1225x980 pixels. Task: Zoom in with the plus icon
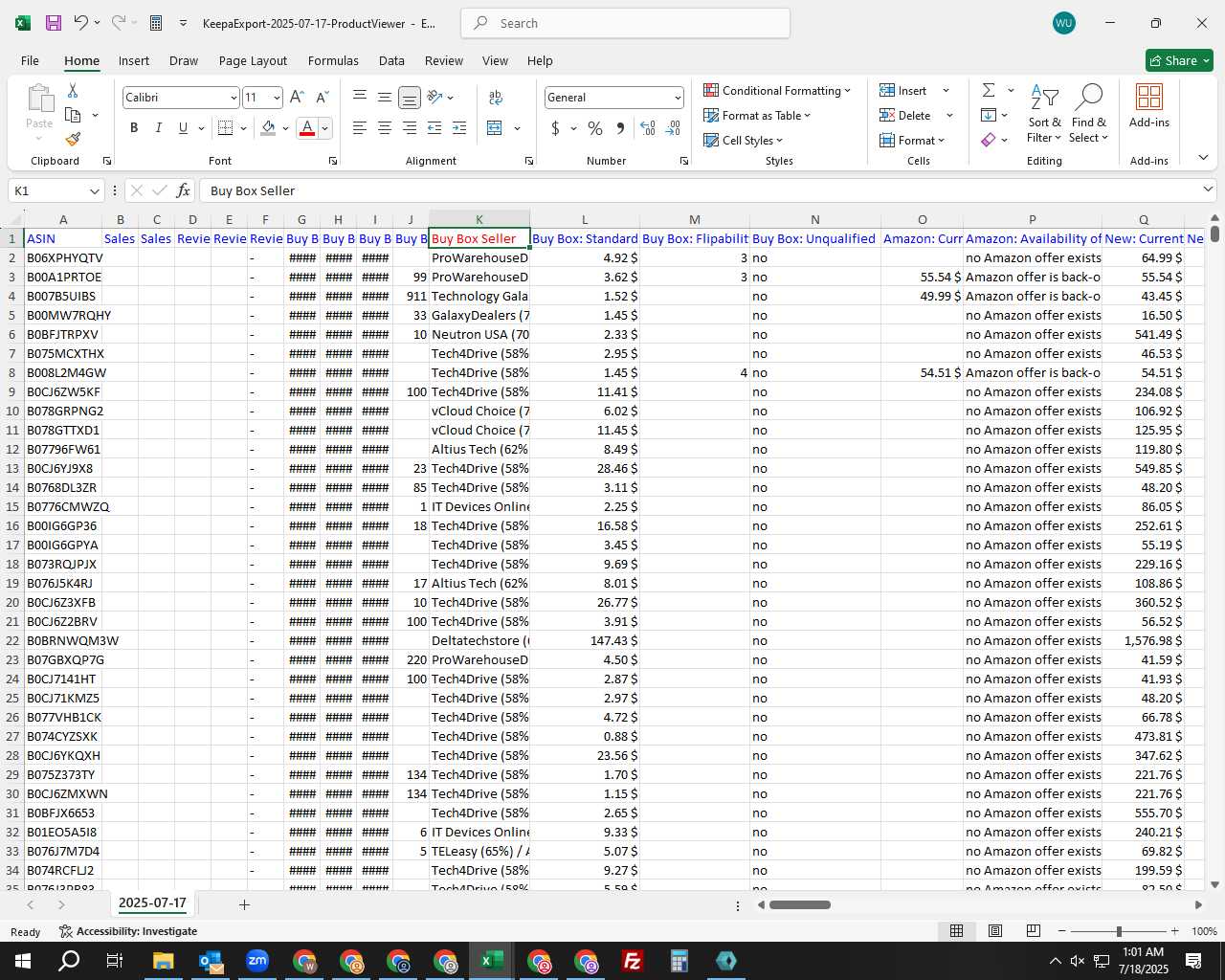pyautogui.click(x=1174, y=931)
